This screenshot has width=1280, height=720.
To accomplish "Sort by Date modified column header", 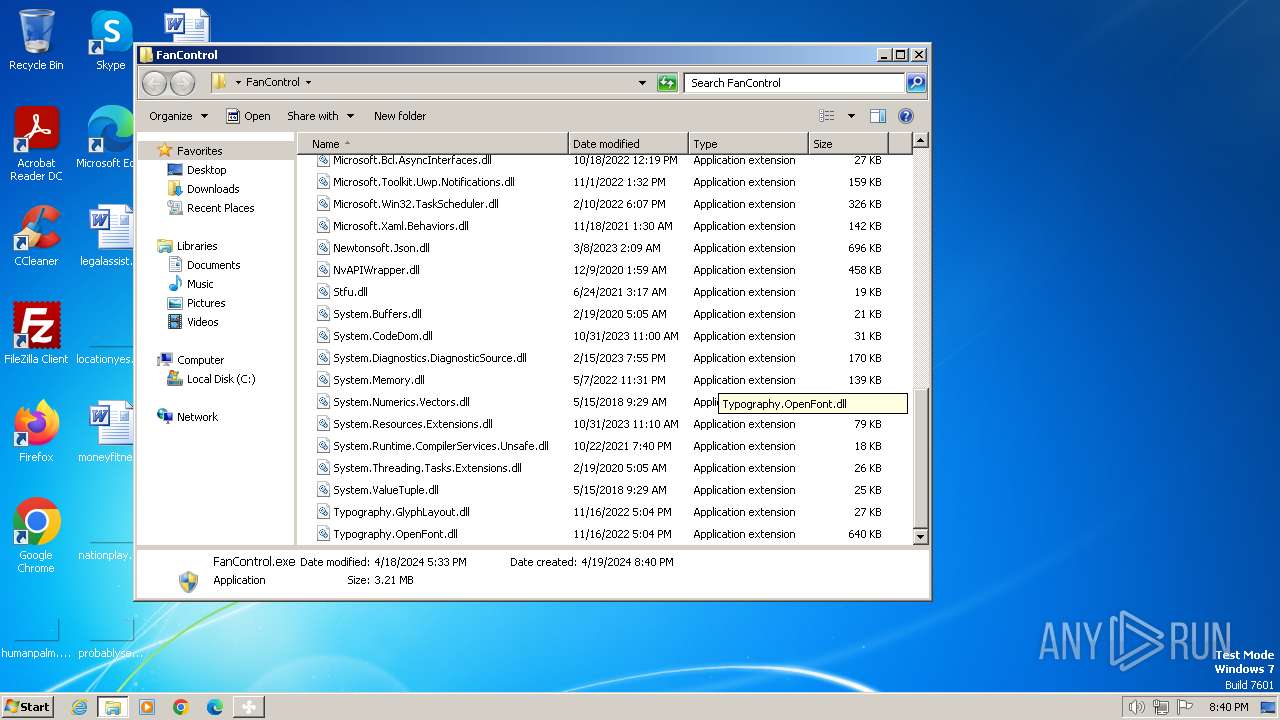I will 628,144.
